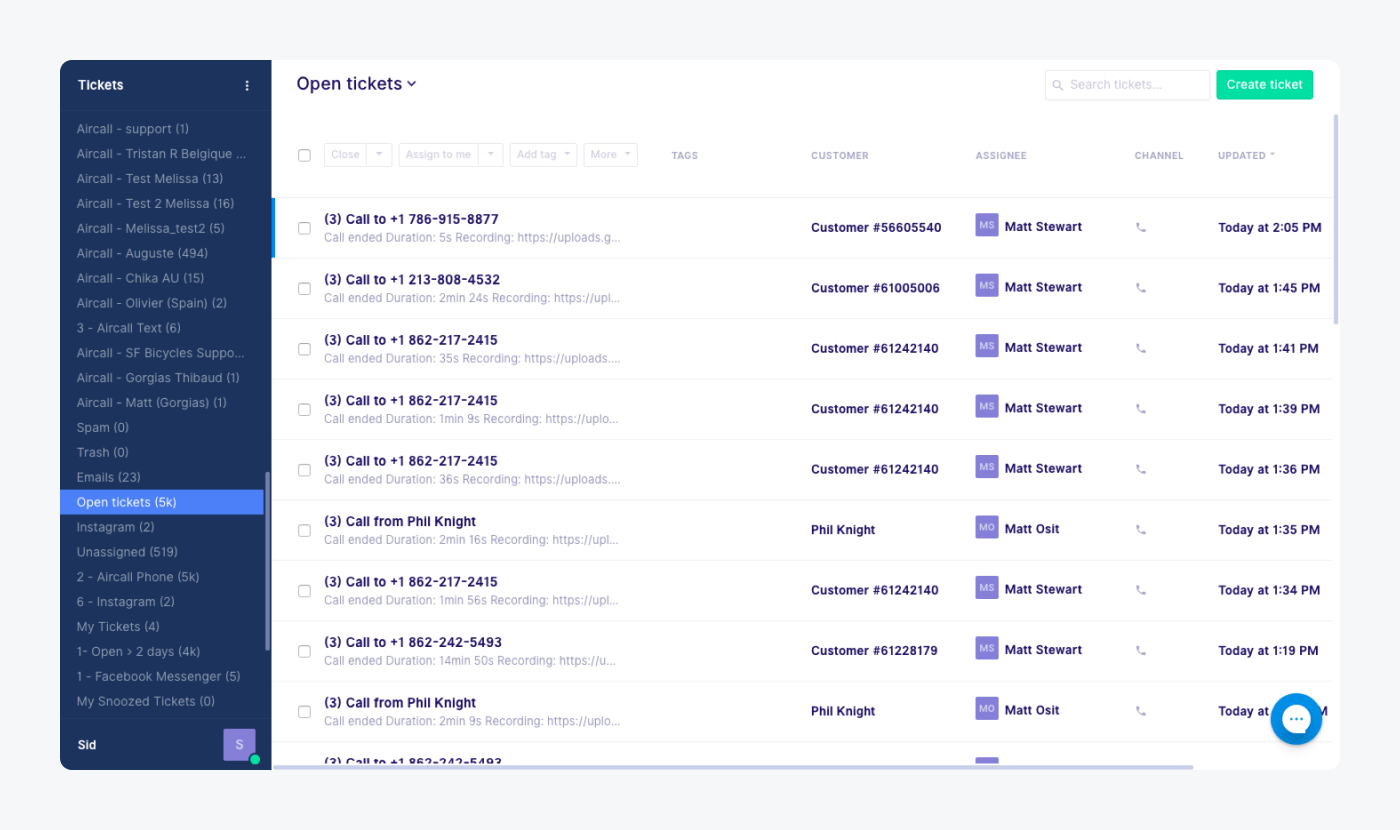Open the Intercom chat bubble
The height and width of the screenshot is (830, 1400).
pyautogui.click(x=1296, y=719)
